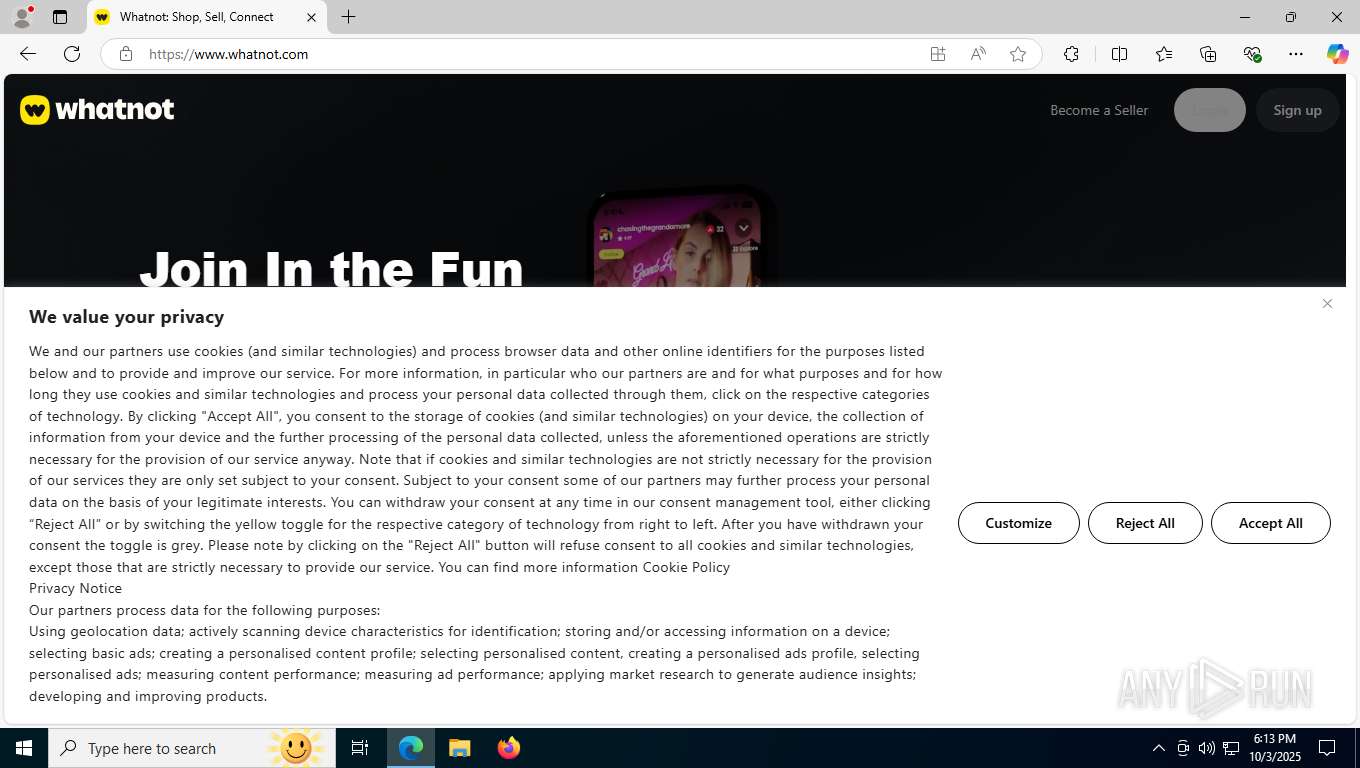Open Task View on the taskbar
The height and width of the screenshot is (768, 1360).
tap(360, 748)
